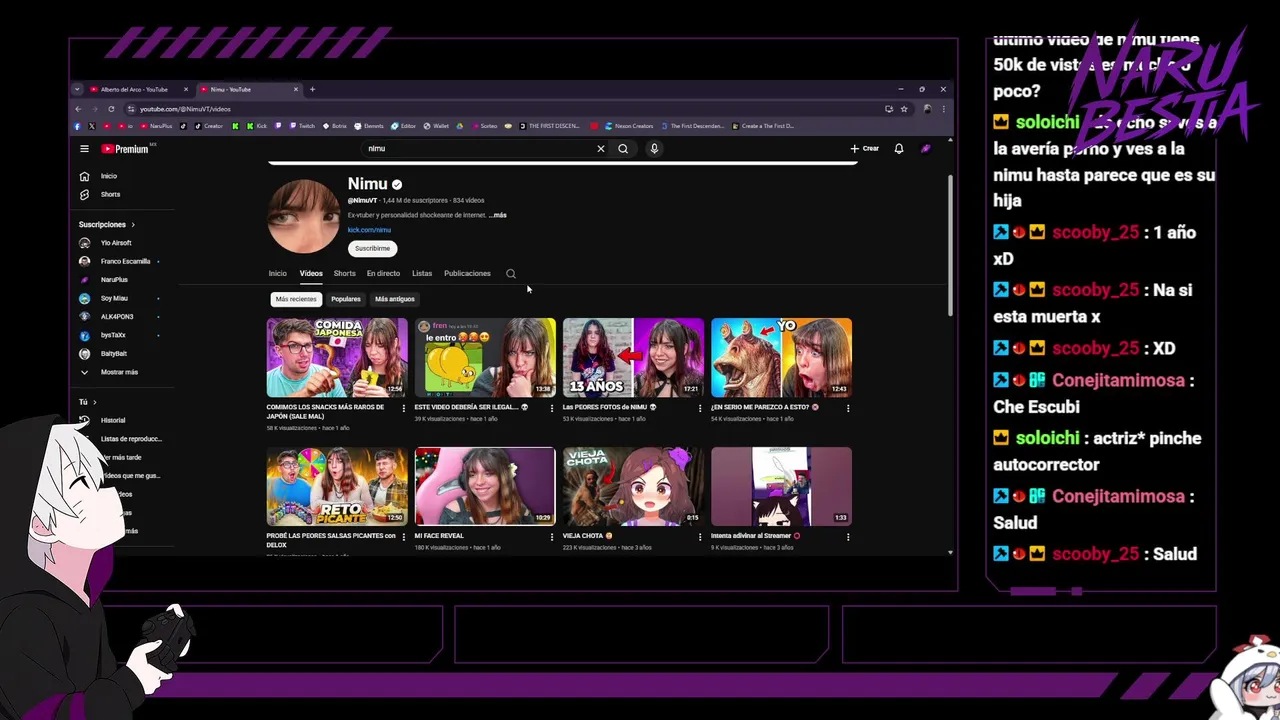The height and width of the screenshot is (720, 1280).
Task: Open the NaruPlus subscription
Action: 114,280
